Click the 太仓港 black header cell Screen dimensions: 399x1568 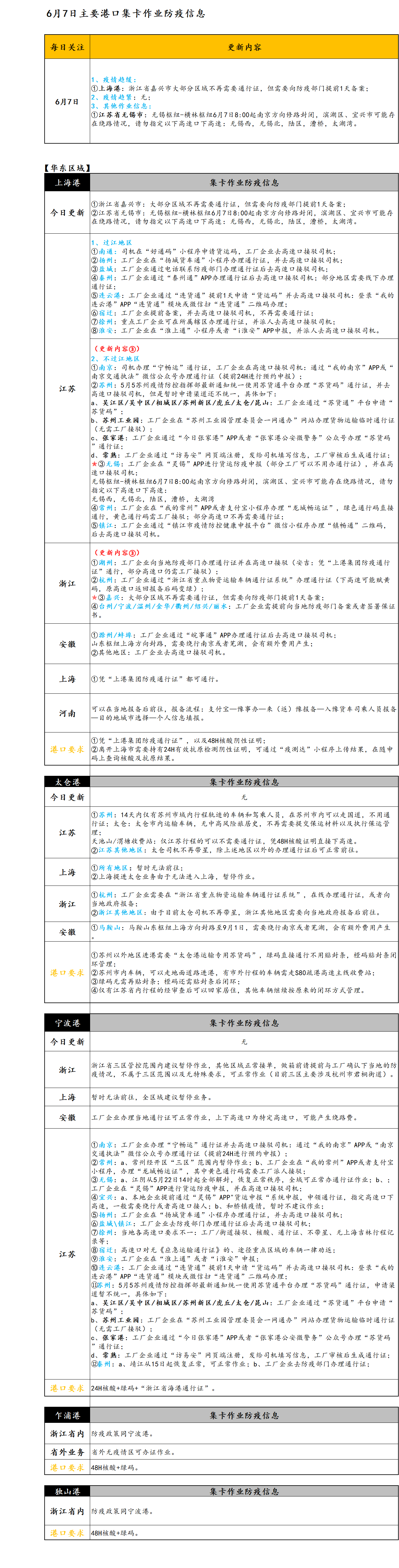[x=67, y=782]
